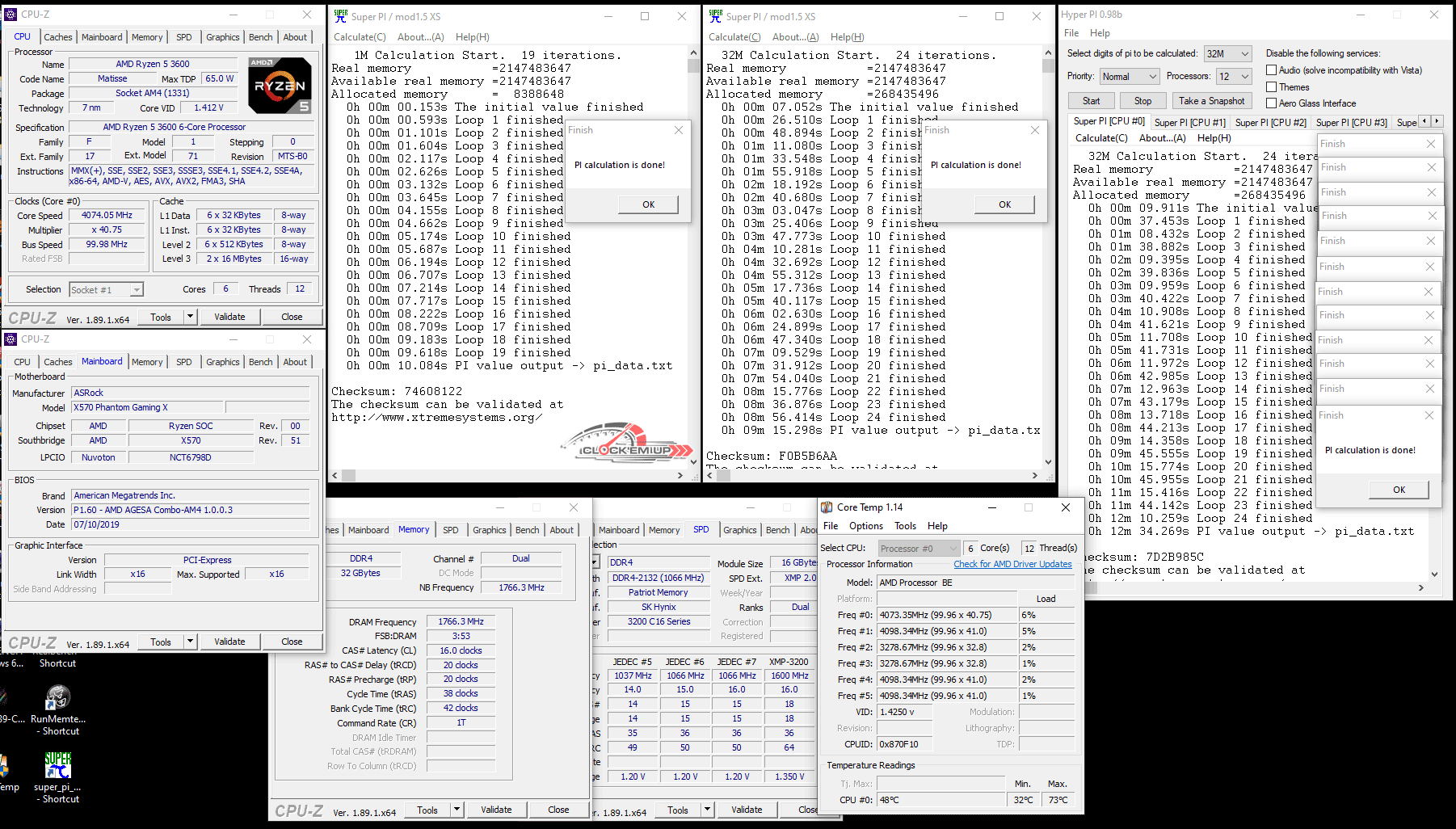
Task: Click the Core Temp title bar icon
Action: pos(827,507)
